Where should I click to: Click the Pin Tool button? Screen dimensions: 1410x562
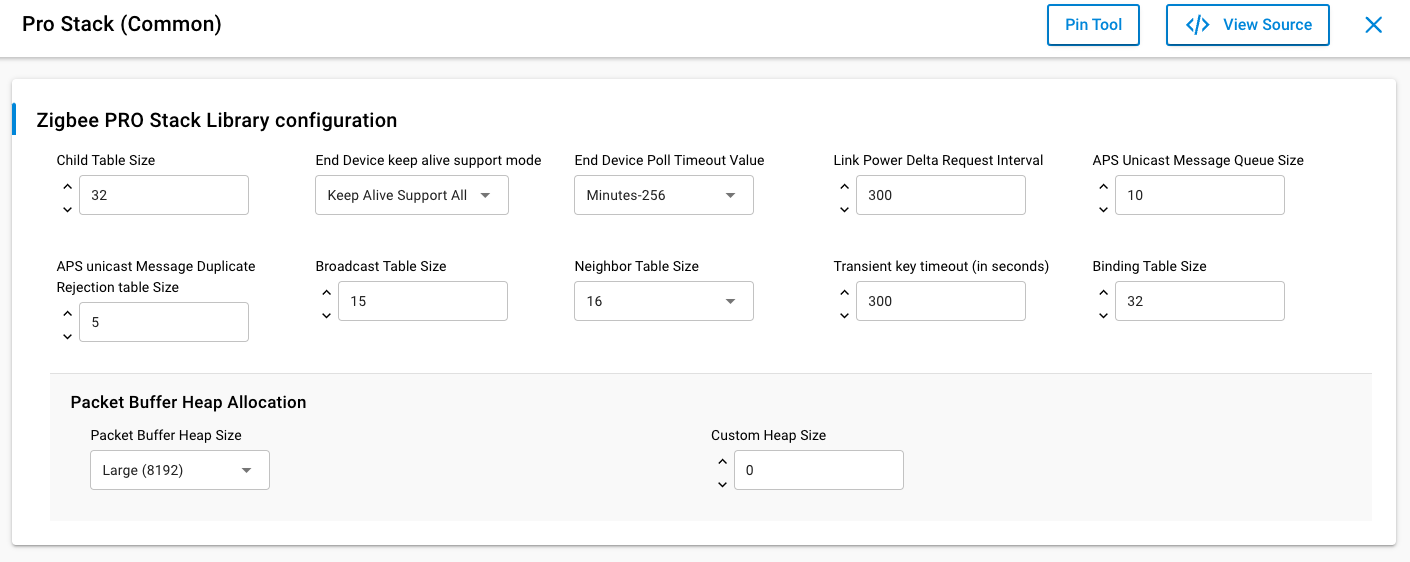point(1093,25)
